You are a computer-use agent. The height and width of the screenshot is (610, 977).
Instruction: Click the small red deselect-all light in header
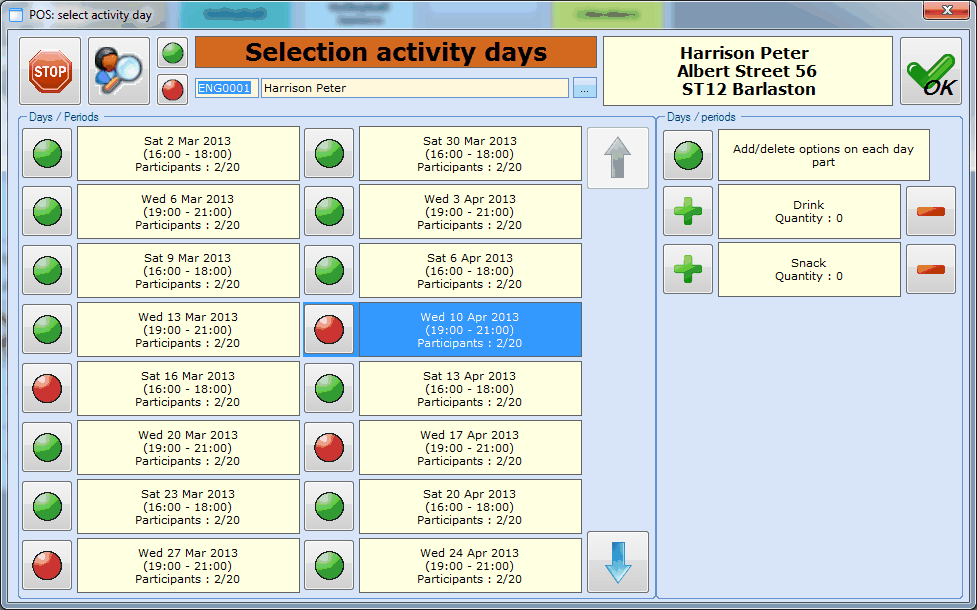click(173, 89)
